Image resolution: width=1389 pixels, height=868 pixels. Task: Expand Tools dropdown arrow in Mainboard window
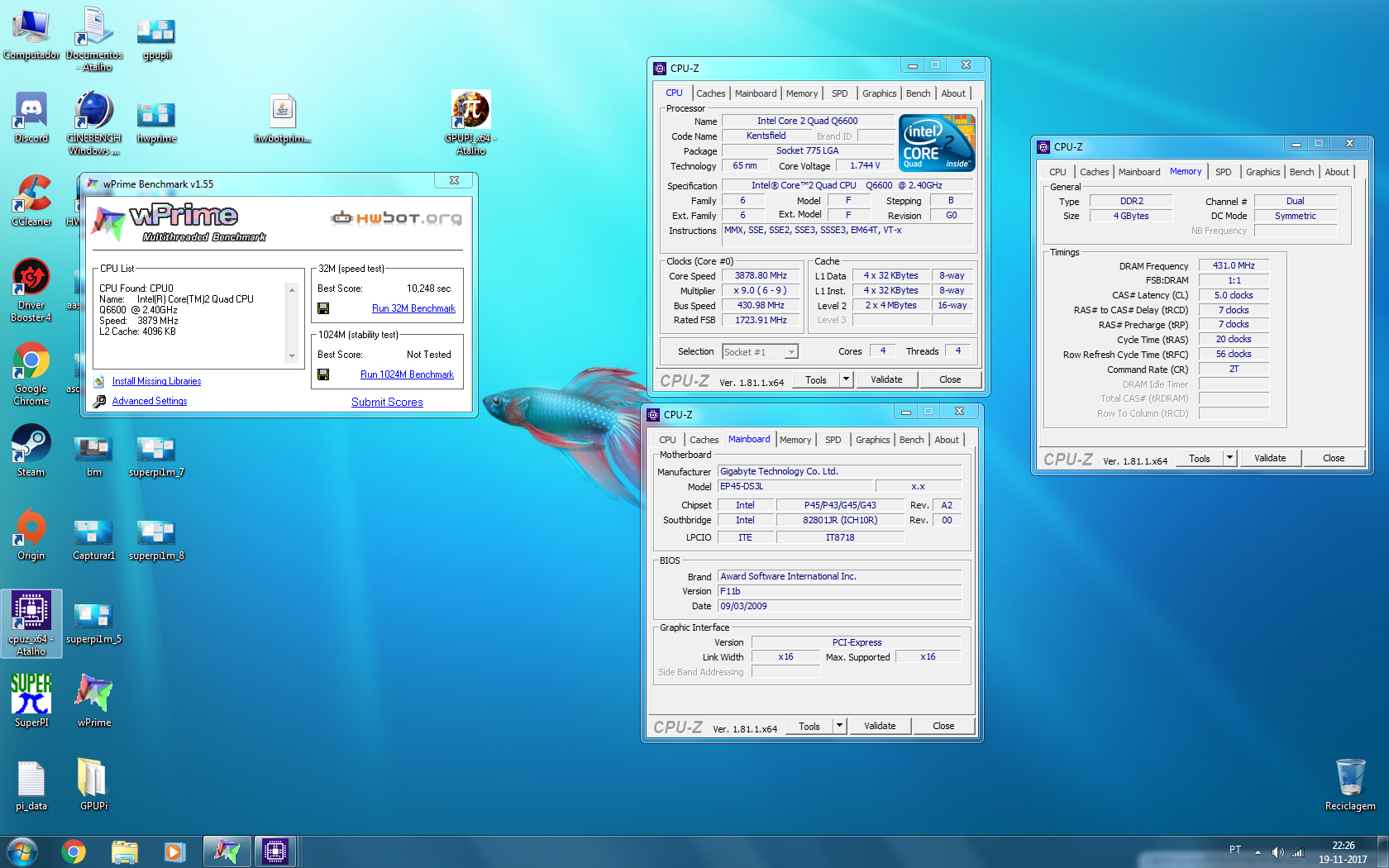click(x=839, y=726)
